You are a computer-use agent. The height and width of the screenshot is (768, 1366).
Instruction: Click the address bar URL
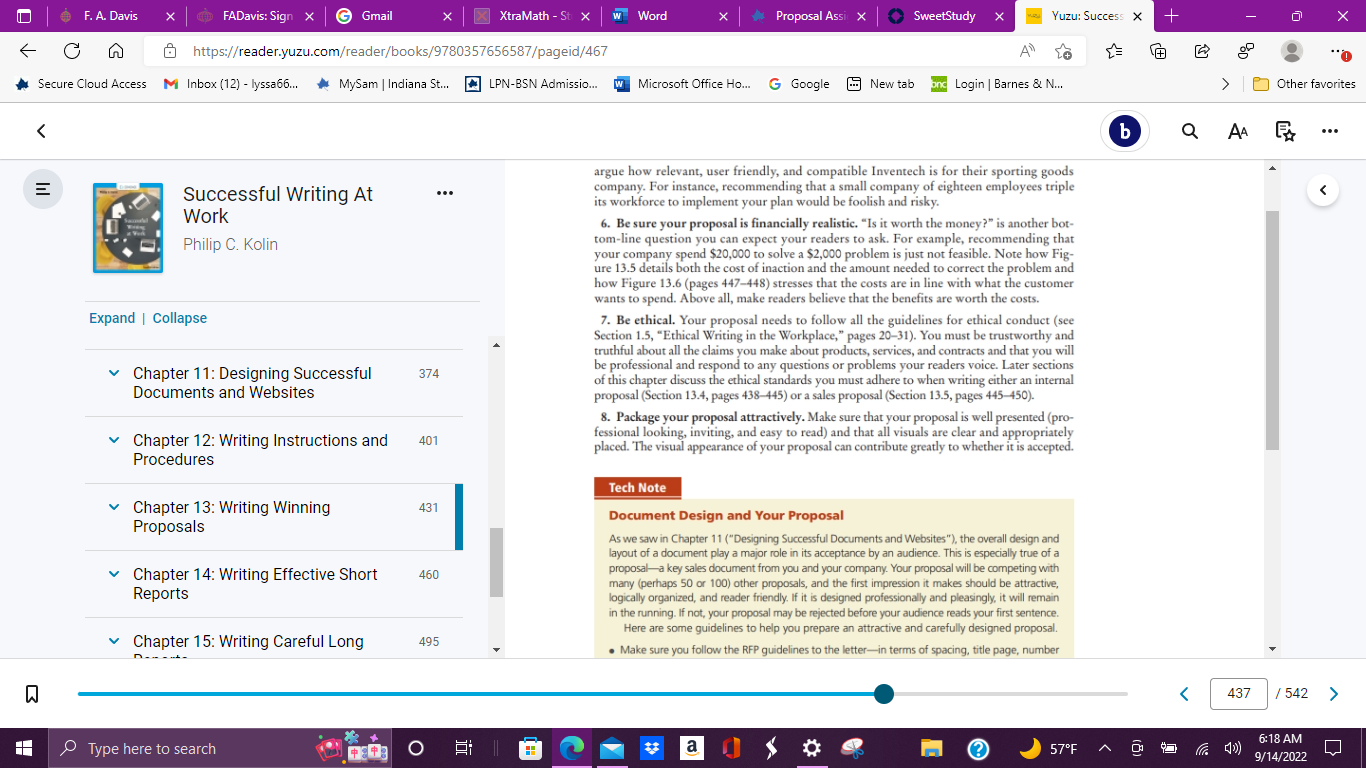tap(400, 51)
